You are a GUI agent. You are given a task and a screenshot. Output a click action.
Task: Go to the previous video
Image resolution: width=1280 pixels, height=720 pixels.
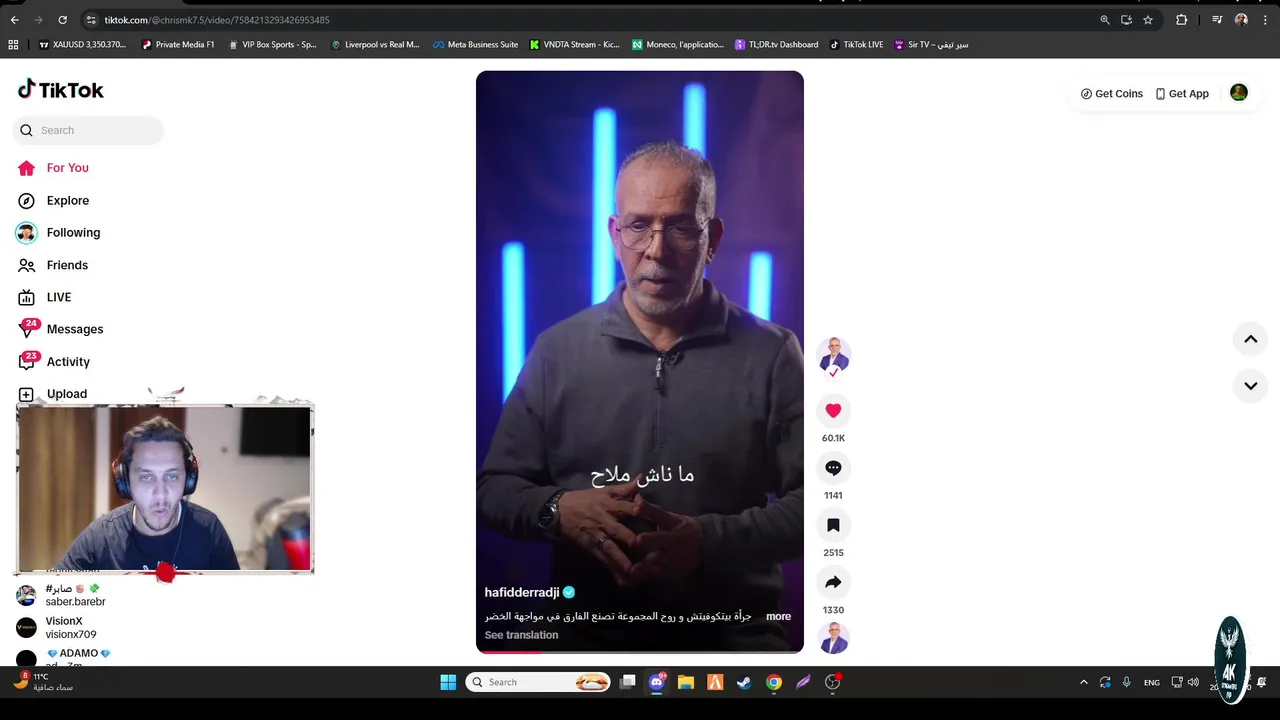click(1250, 339)
